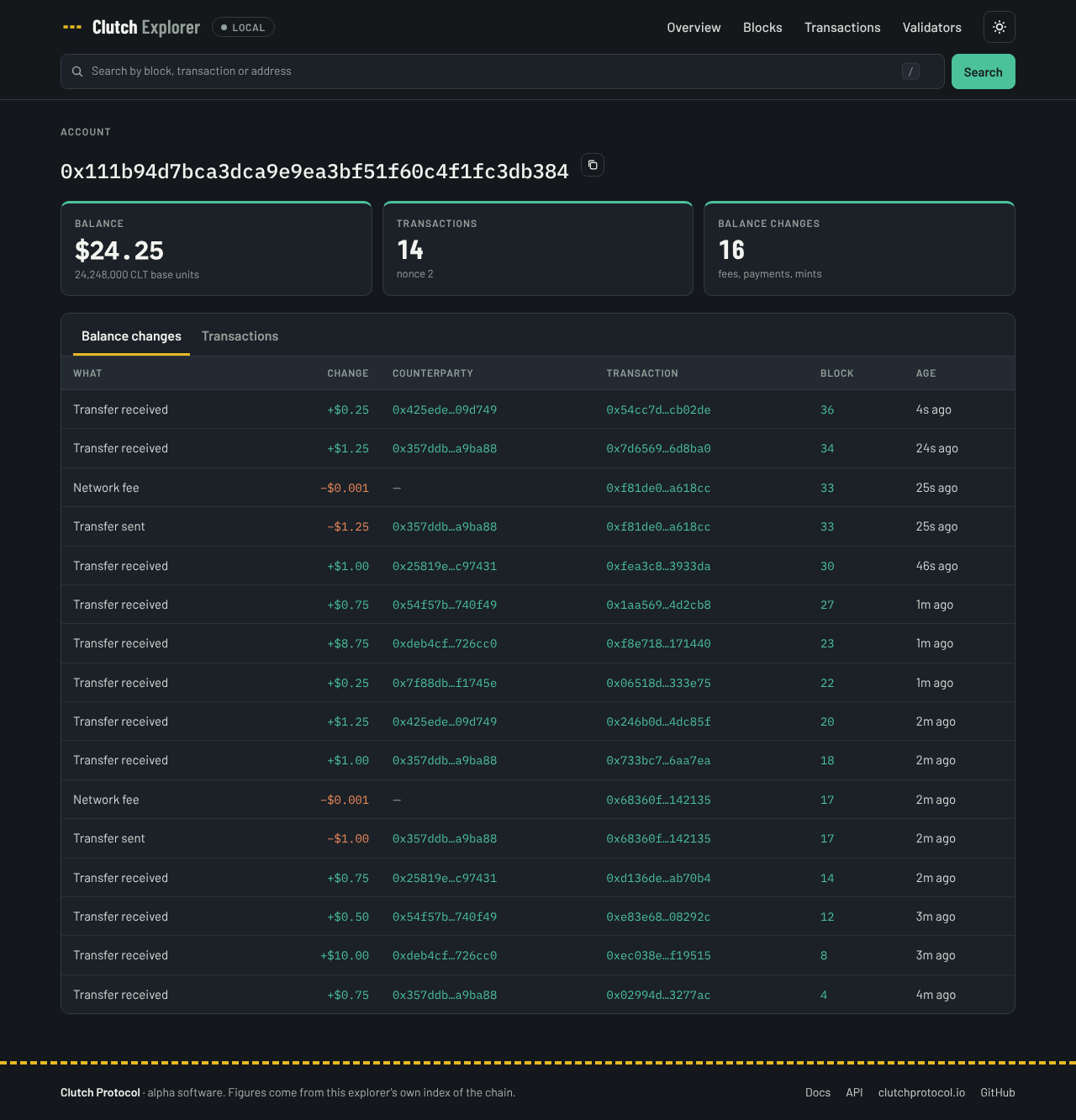Image resolution: width=1076 pixels, height=1120 pixels.
Task: Switch to the Transactions tab below cards
Action: pos(240,336)
